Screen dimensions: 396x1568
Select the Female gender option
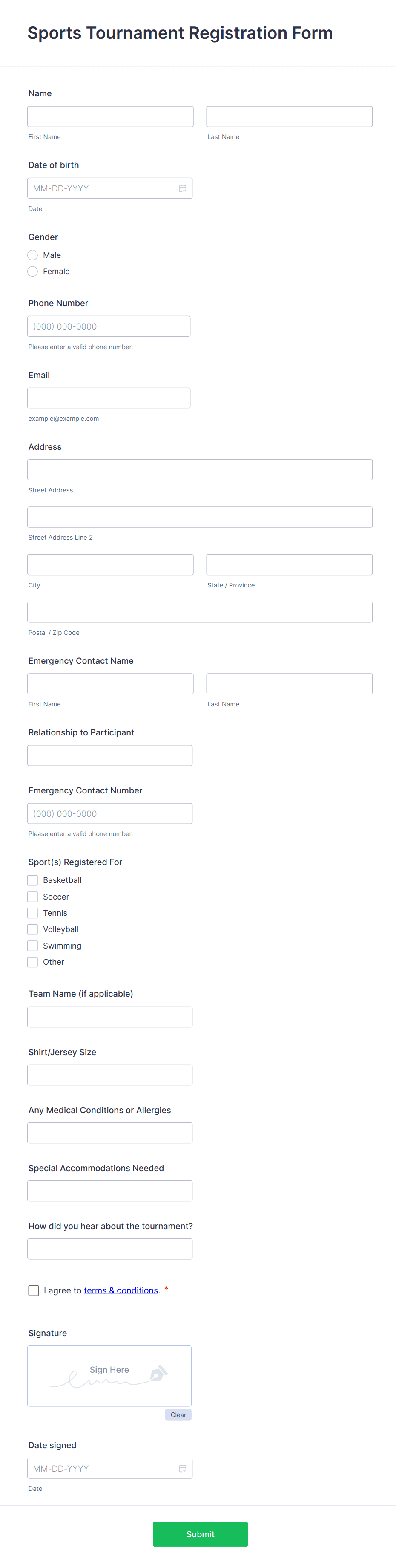32,272
